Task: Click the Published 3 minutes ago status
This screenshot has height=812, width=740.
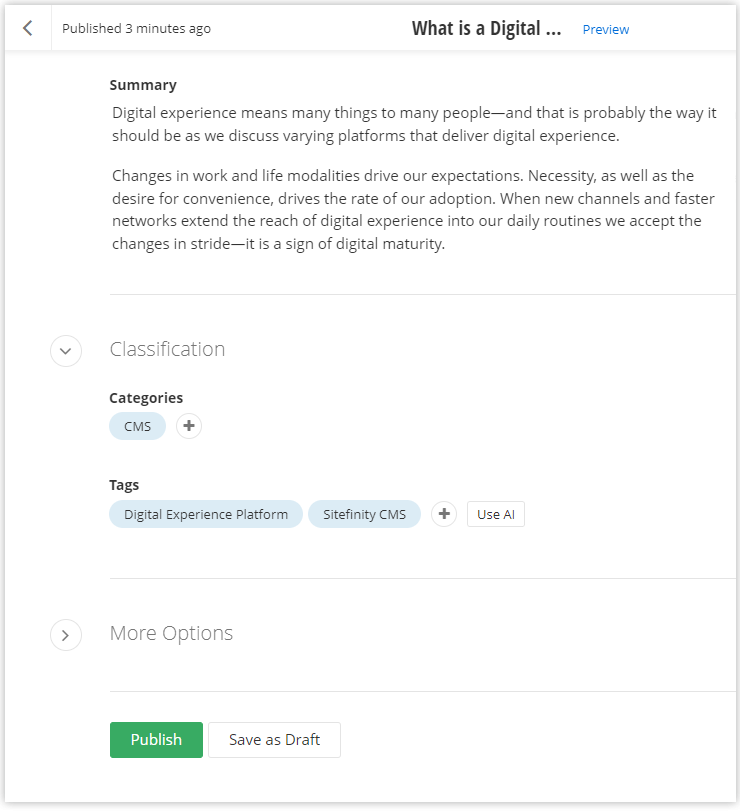Action: 136,28
